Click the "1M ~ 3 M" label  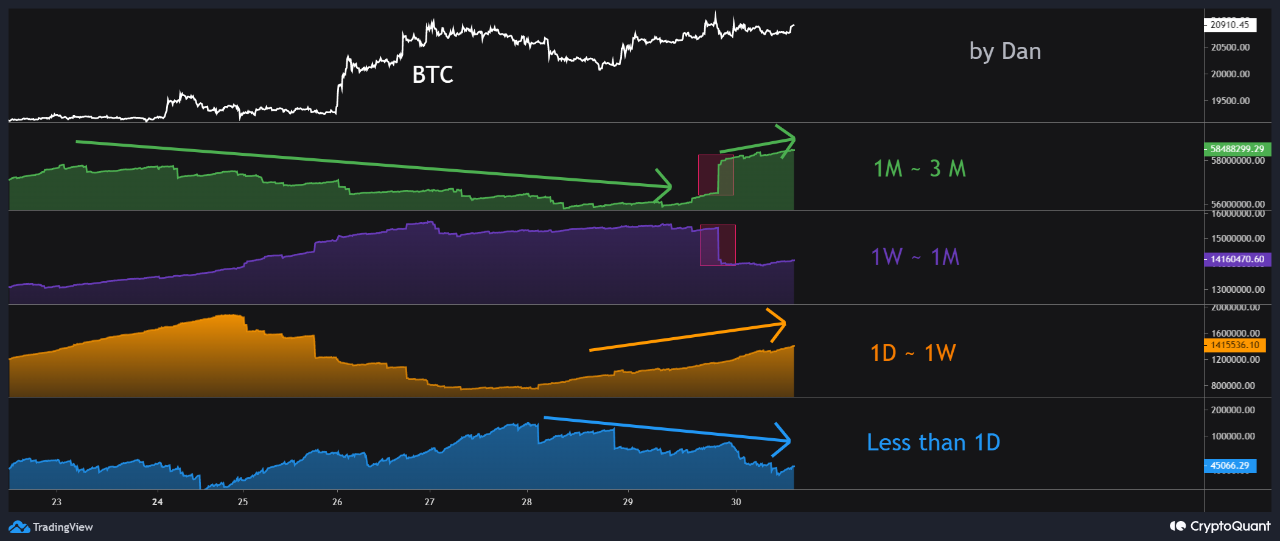click(x=919, y=169)
